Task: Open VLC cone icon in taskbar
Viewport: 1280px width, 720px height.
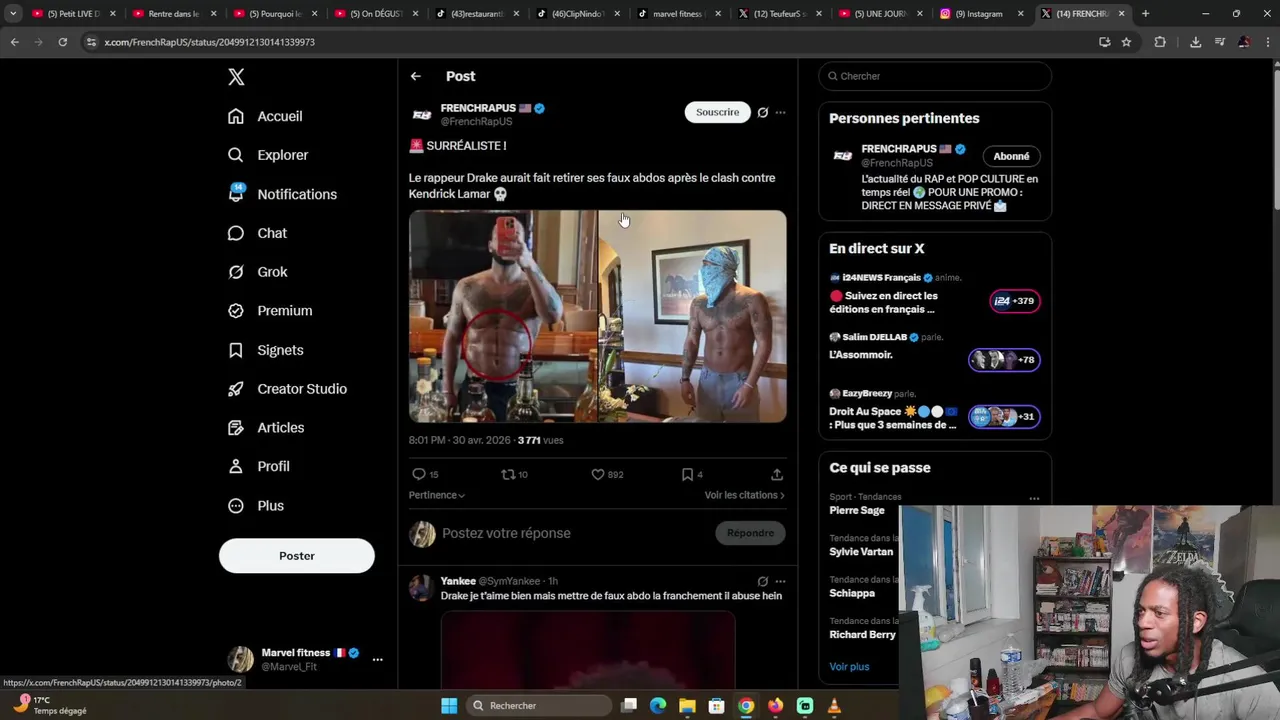Action: point(834,706)
